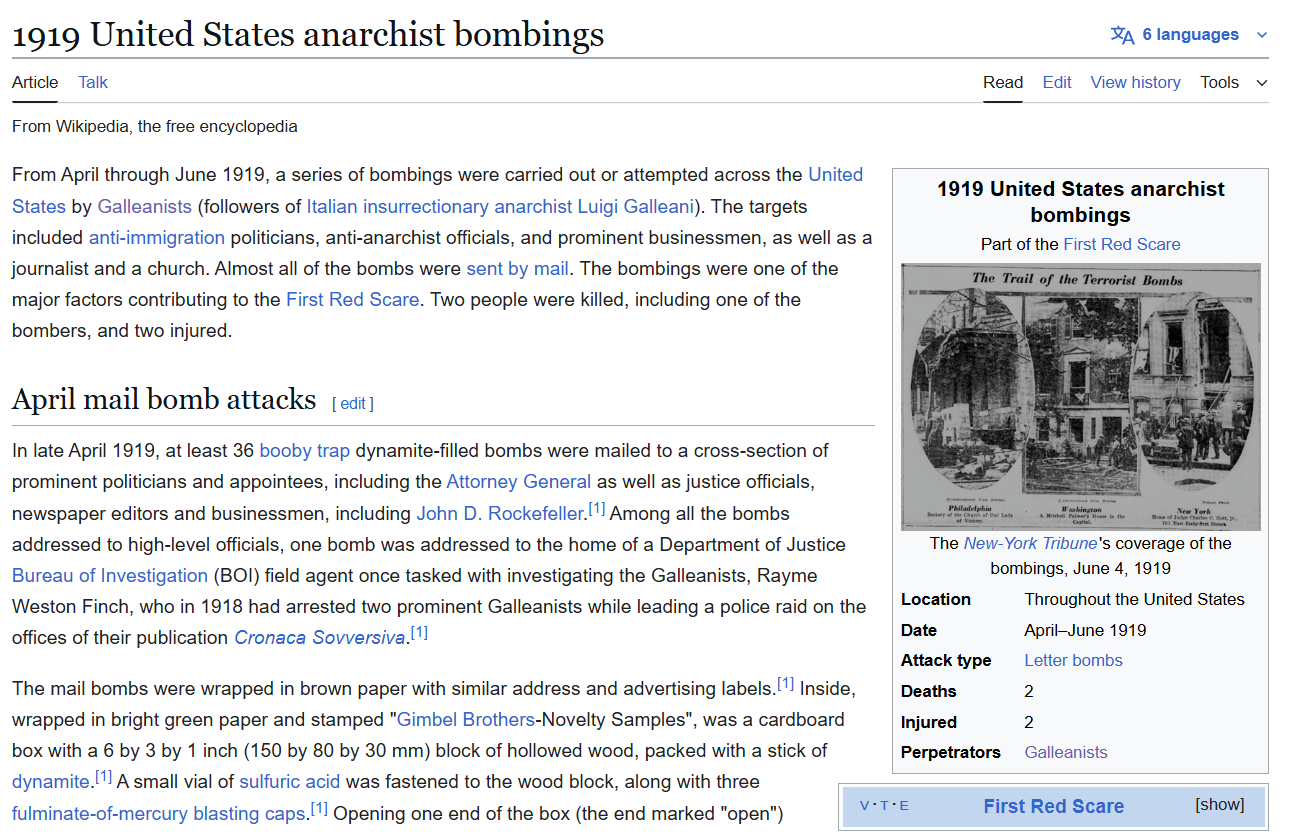
Task: Open the Galleanists link in Perpetrators row
Action: [1066, 752]
